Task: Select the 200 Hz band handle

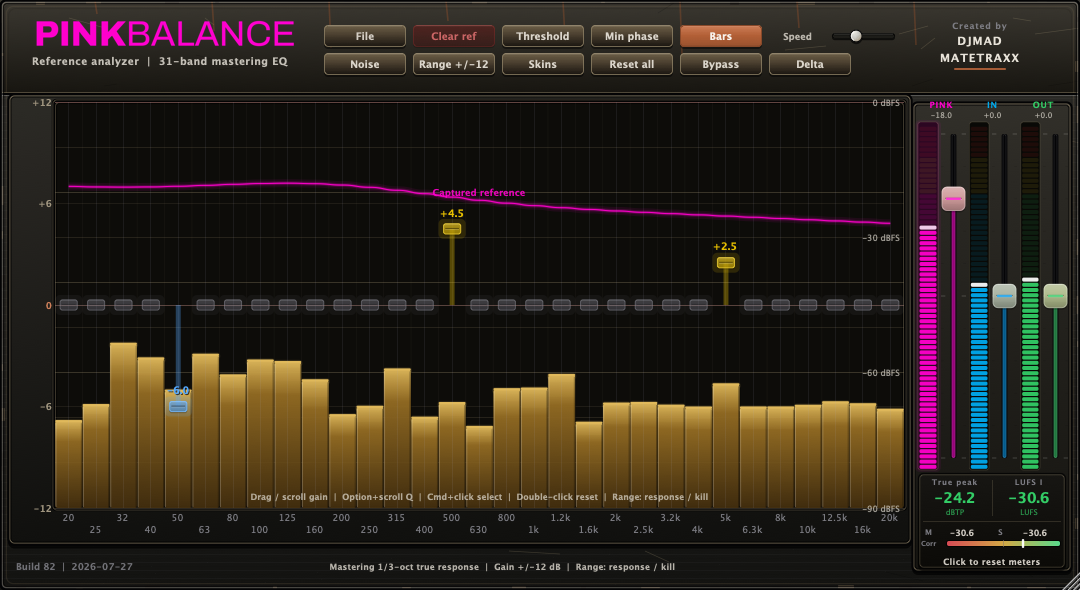Action: tap(342, 305)
